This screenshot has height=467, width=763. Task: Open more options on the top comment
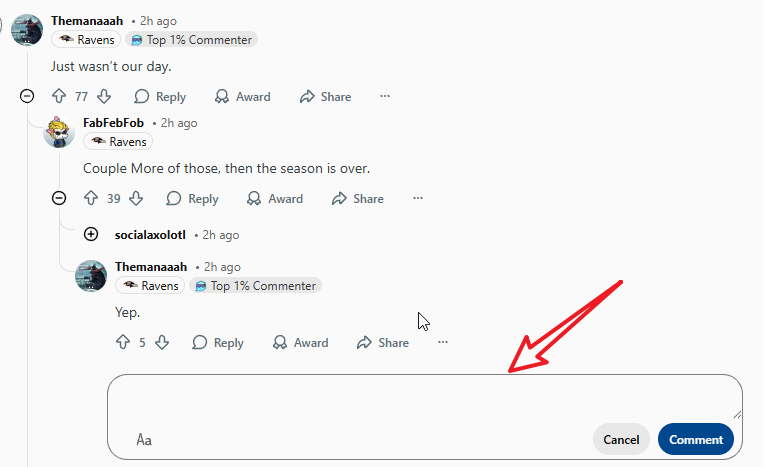click(x=385, y=97)
